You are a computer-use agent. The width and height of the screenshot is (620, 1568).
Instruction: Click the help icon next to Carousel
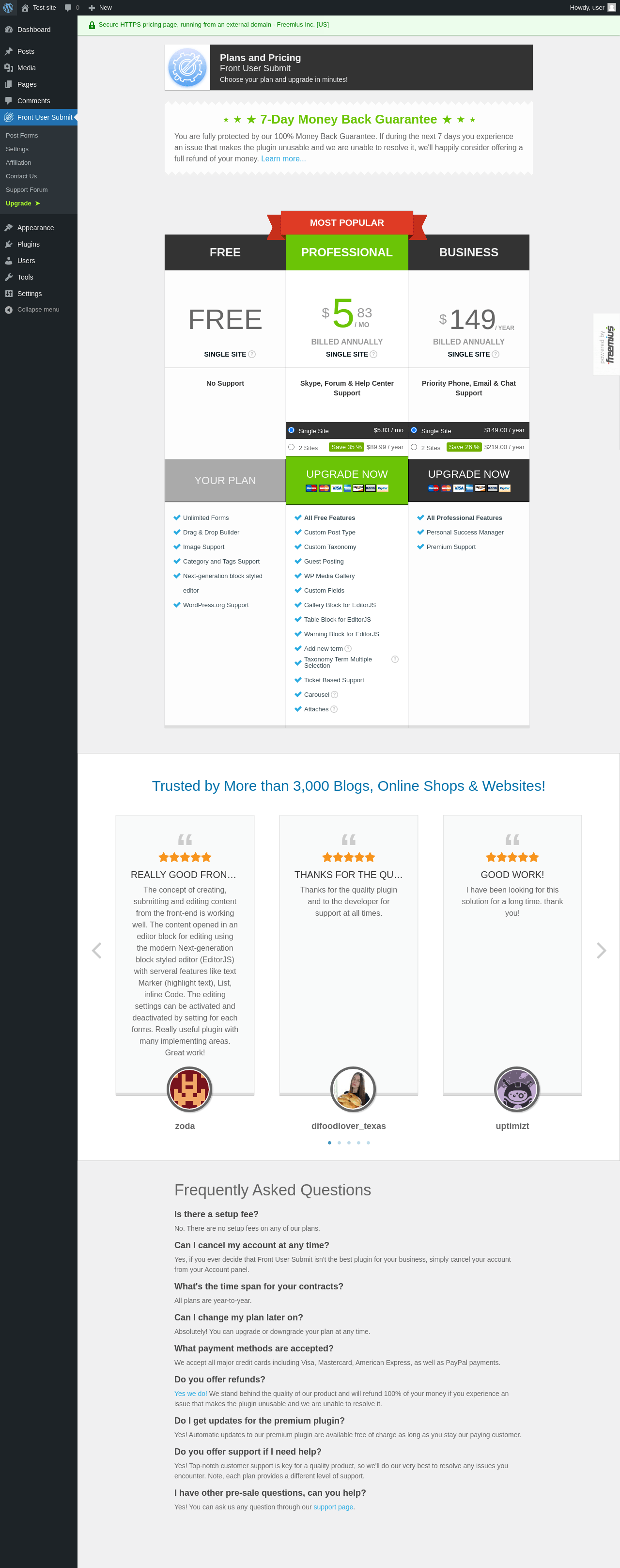tap(334, 694)
